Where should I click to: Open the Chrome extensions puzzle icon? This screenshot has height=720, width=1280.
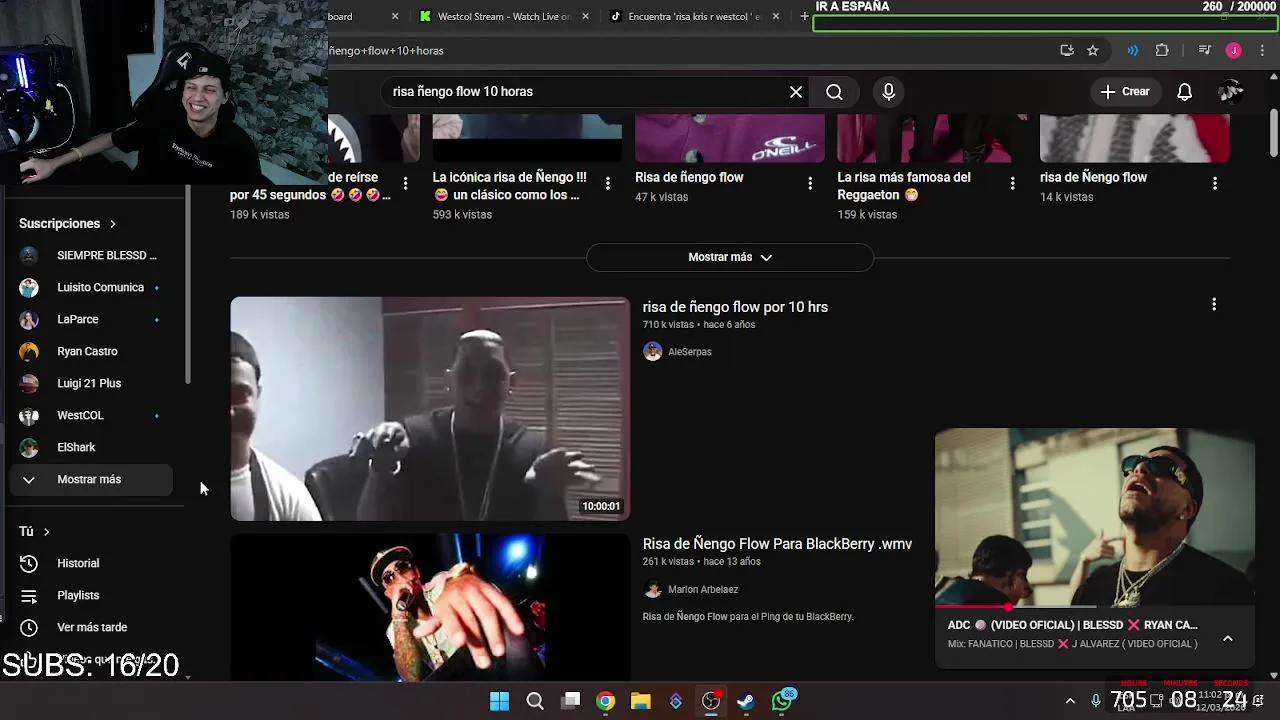point(1162,50)
